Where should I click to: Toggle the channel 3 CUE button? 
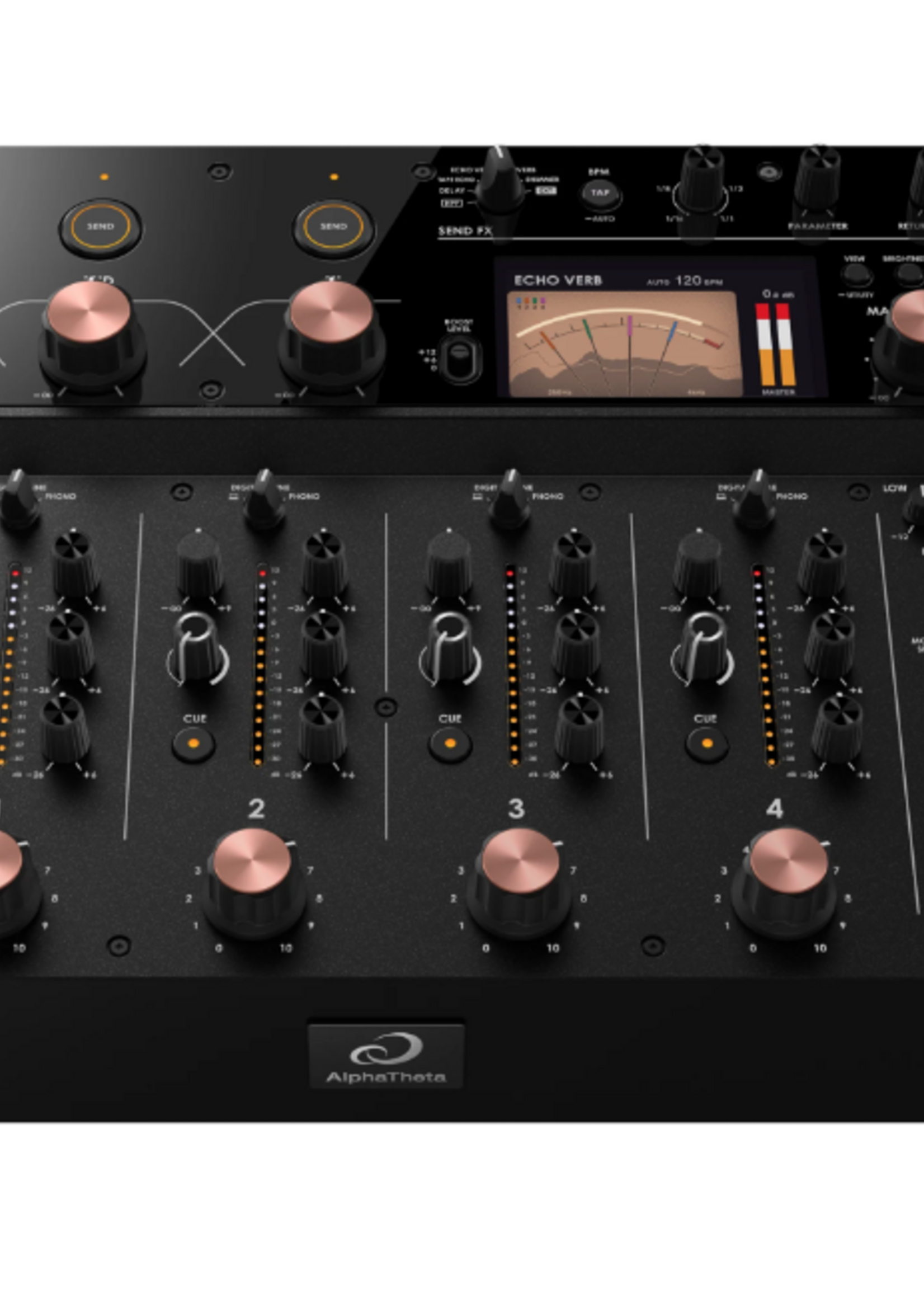click(x=450, y=743)
